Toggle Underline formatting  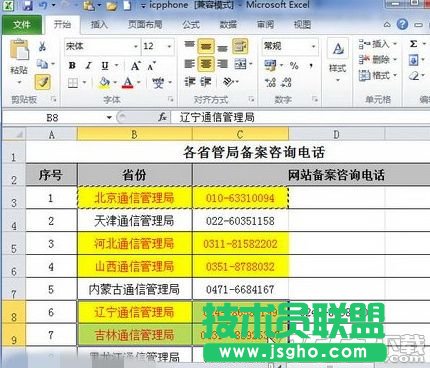pos(105,65)
